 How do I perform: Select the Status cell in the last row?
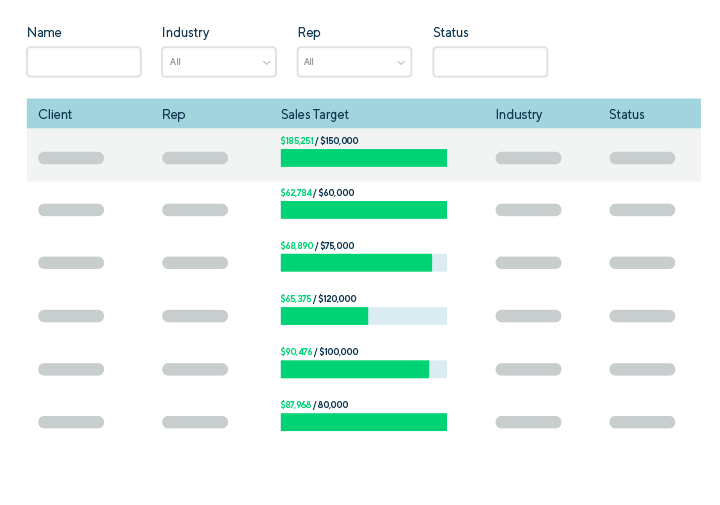click(x=642, y=422)
